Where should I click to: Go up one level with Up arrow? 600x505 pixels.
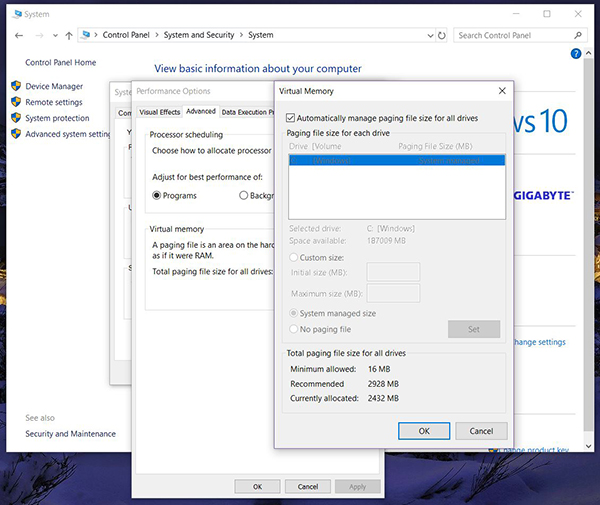point(69,36)
